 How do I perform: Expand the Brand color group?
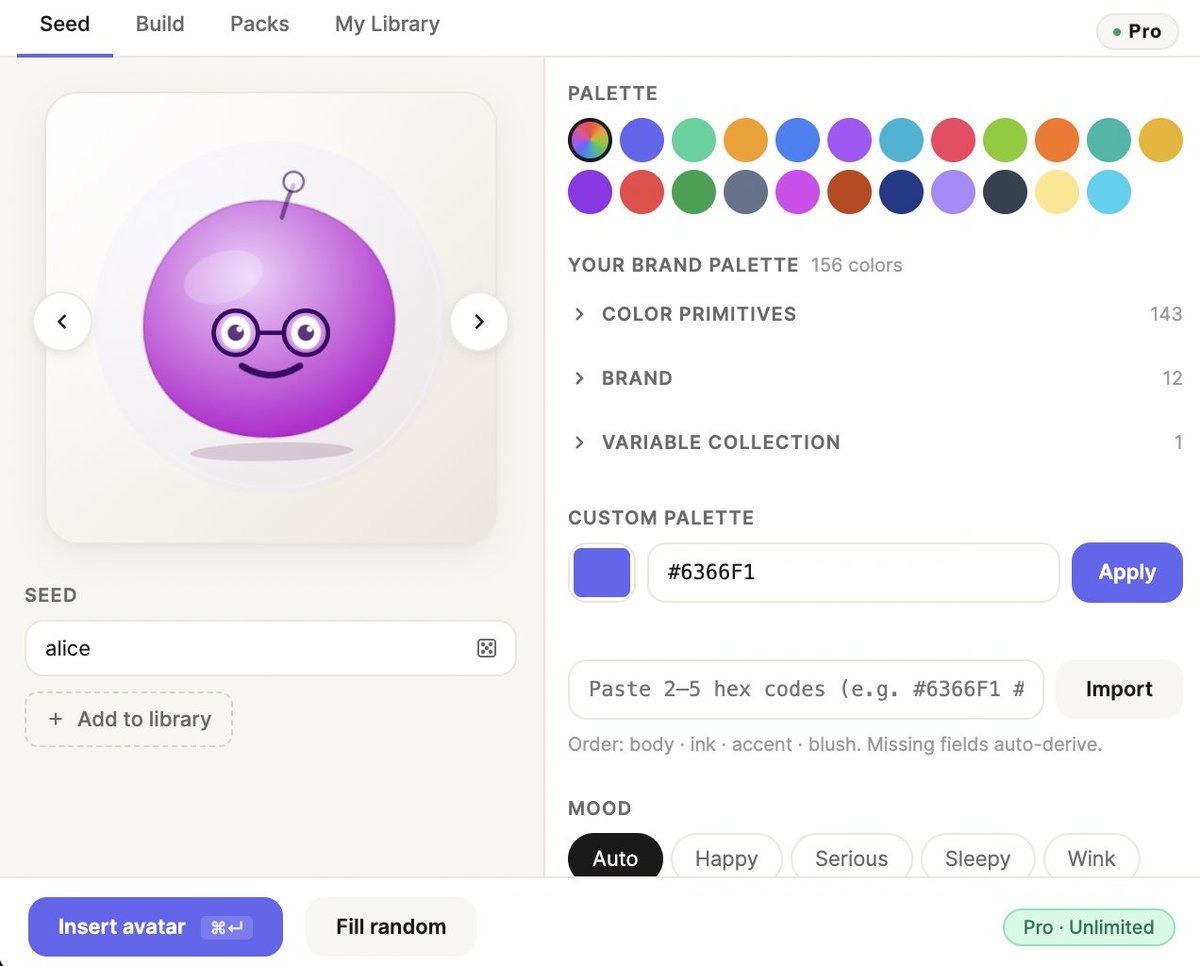875,378
